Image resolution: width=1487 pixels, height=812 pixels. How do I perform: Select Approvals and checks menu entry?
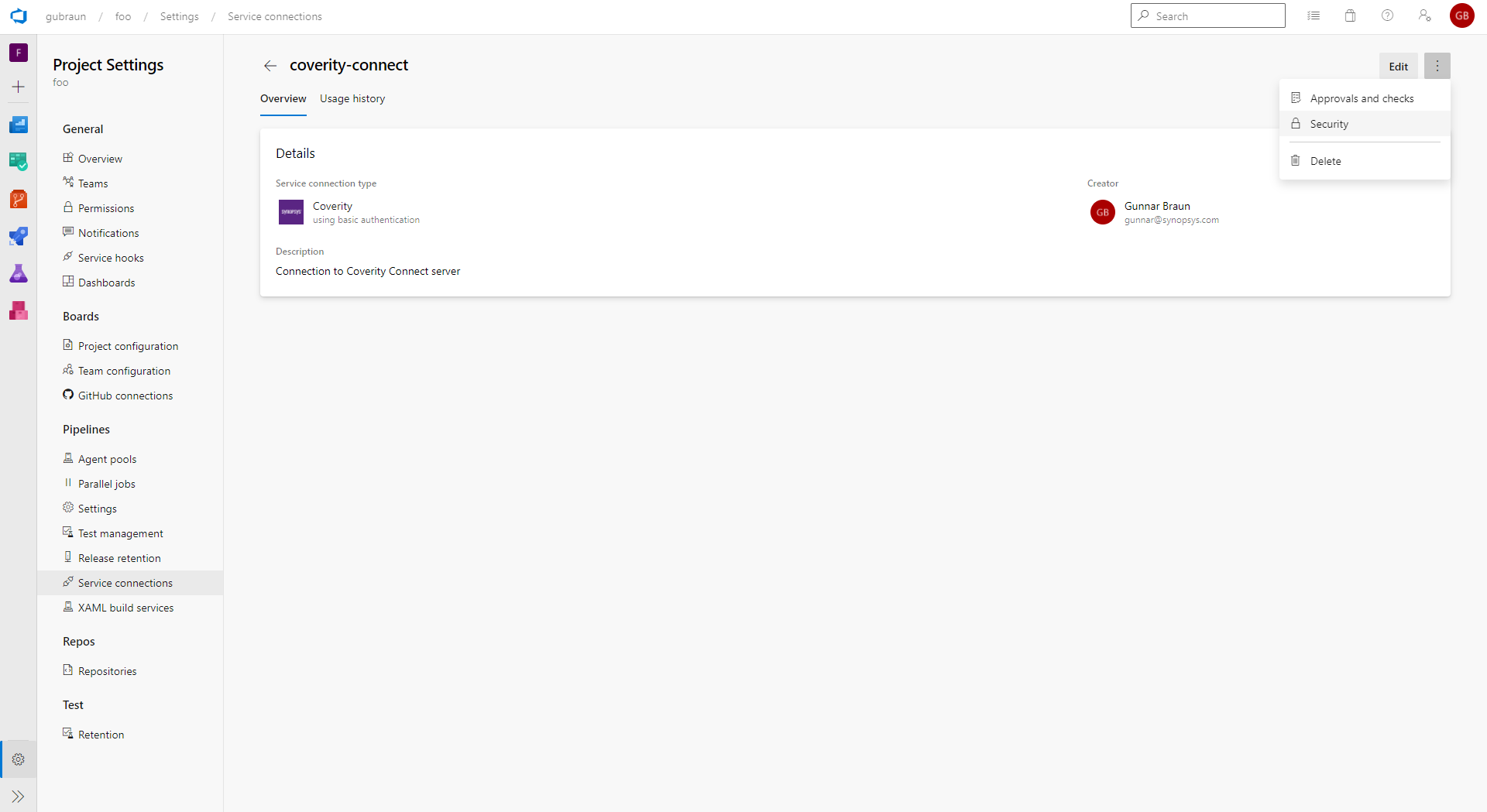(x=1362, y=98)
